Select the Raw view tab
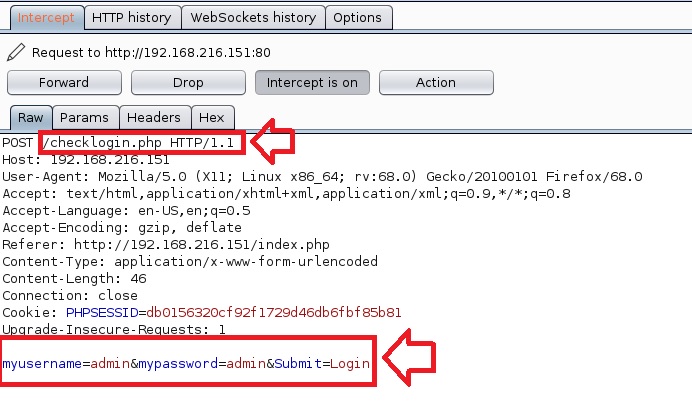Viewport: 692px width, 401px height. (30, 117)
